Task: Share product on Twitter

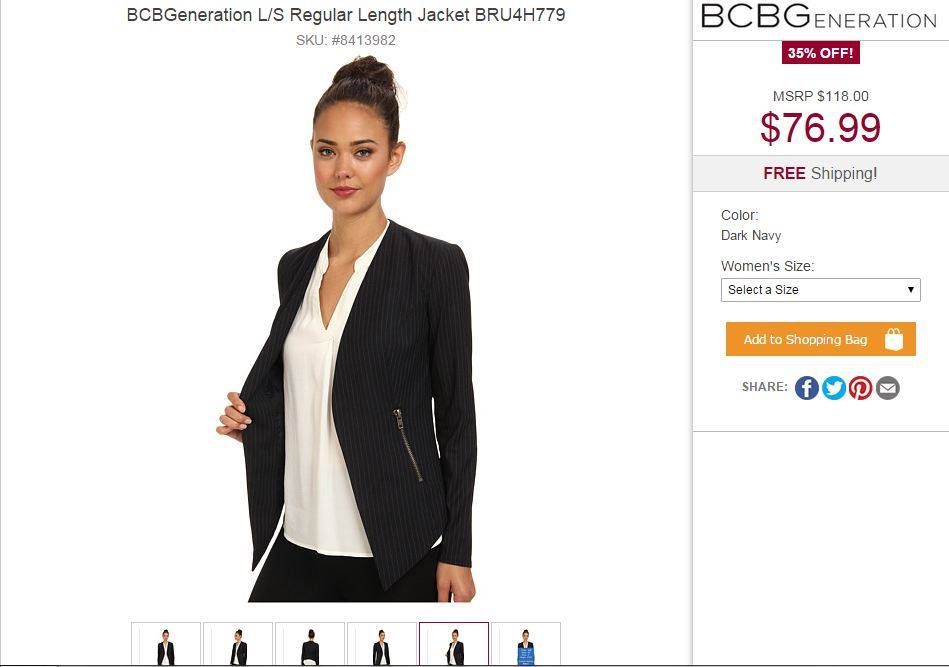Action: 834,388
